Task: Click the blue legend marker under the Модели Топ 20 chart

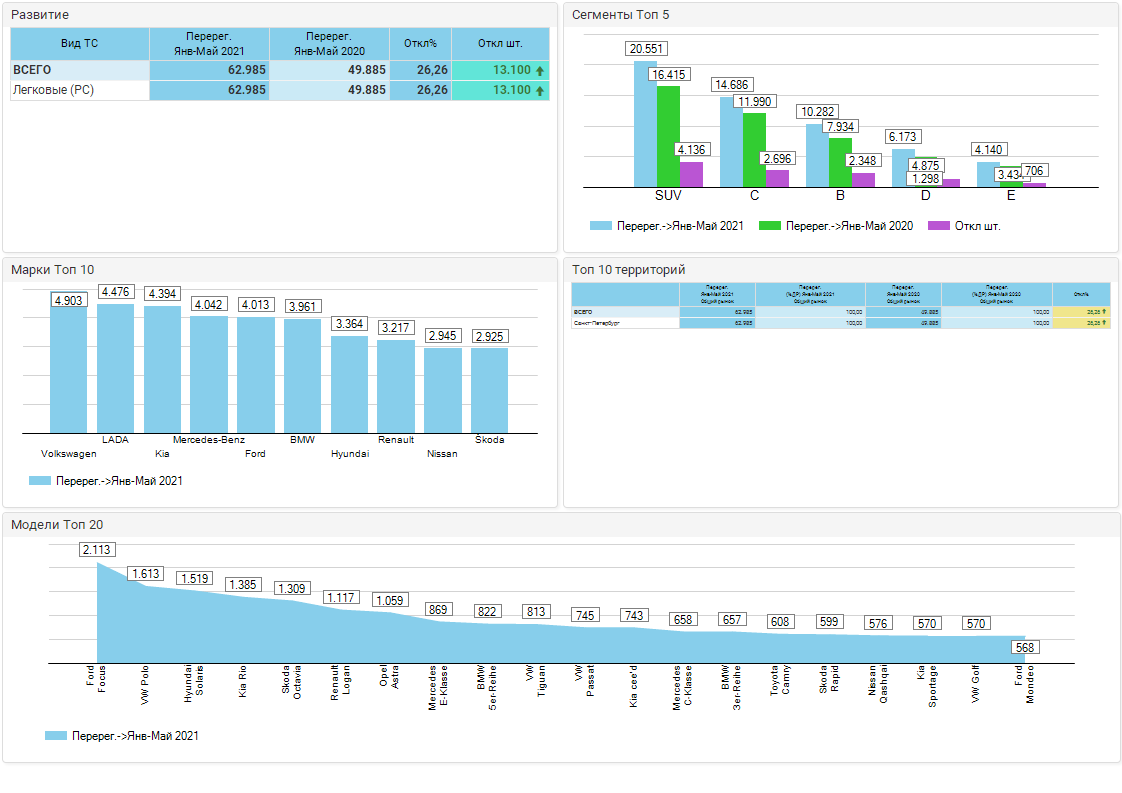Action: click(x=56, y=736)
